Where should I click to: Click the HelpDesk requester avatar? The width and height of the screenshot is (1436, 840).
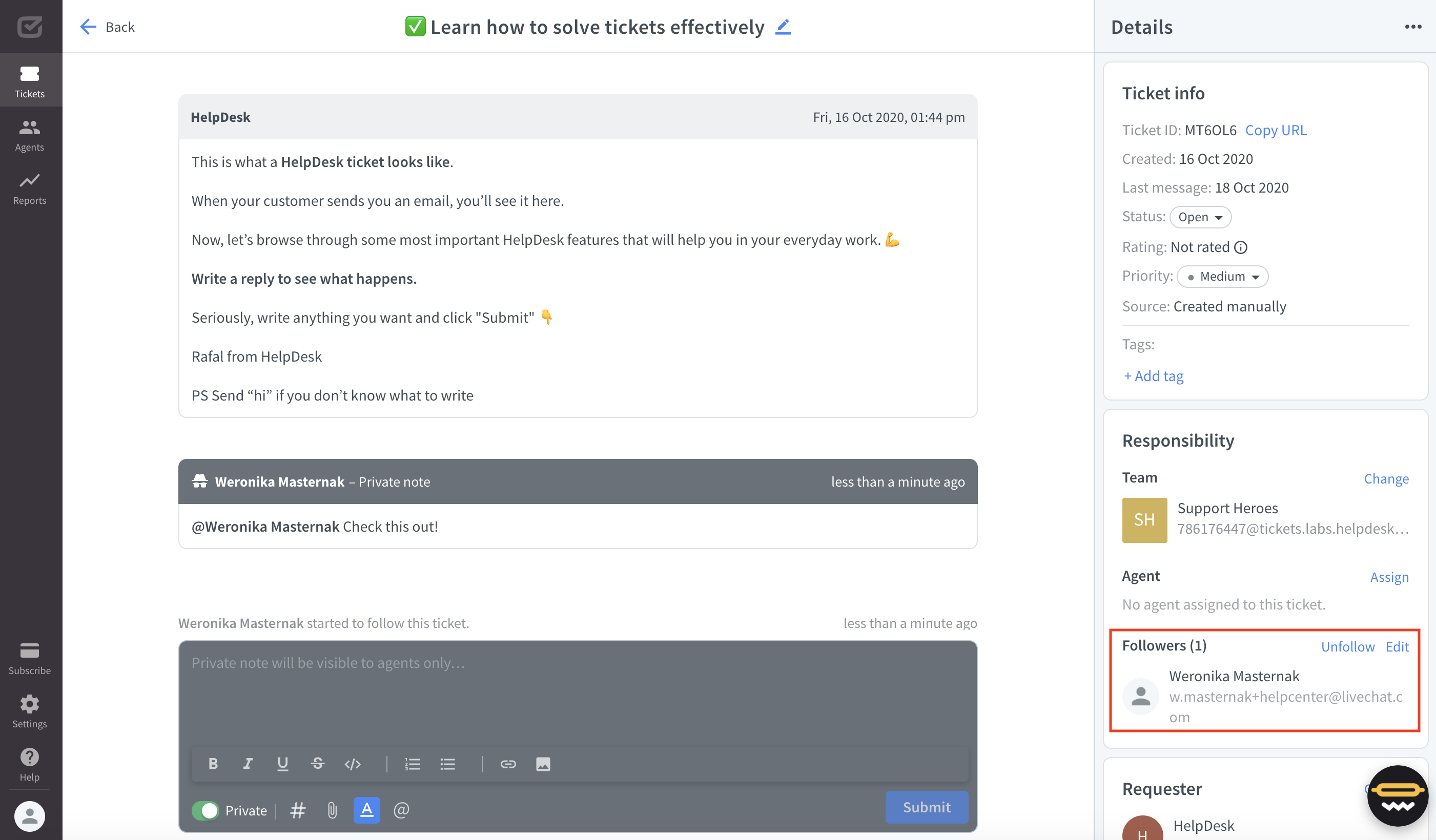(1142, 828)
